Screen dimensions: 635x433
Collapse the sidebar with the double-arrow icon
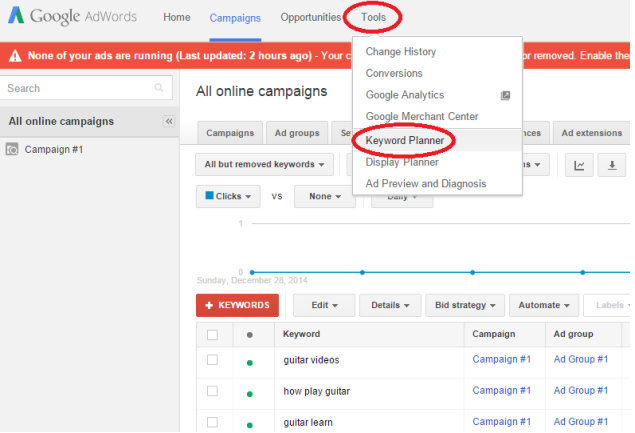point(169,121)
